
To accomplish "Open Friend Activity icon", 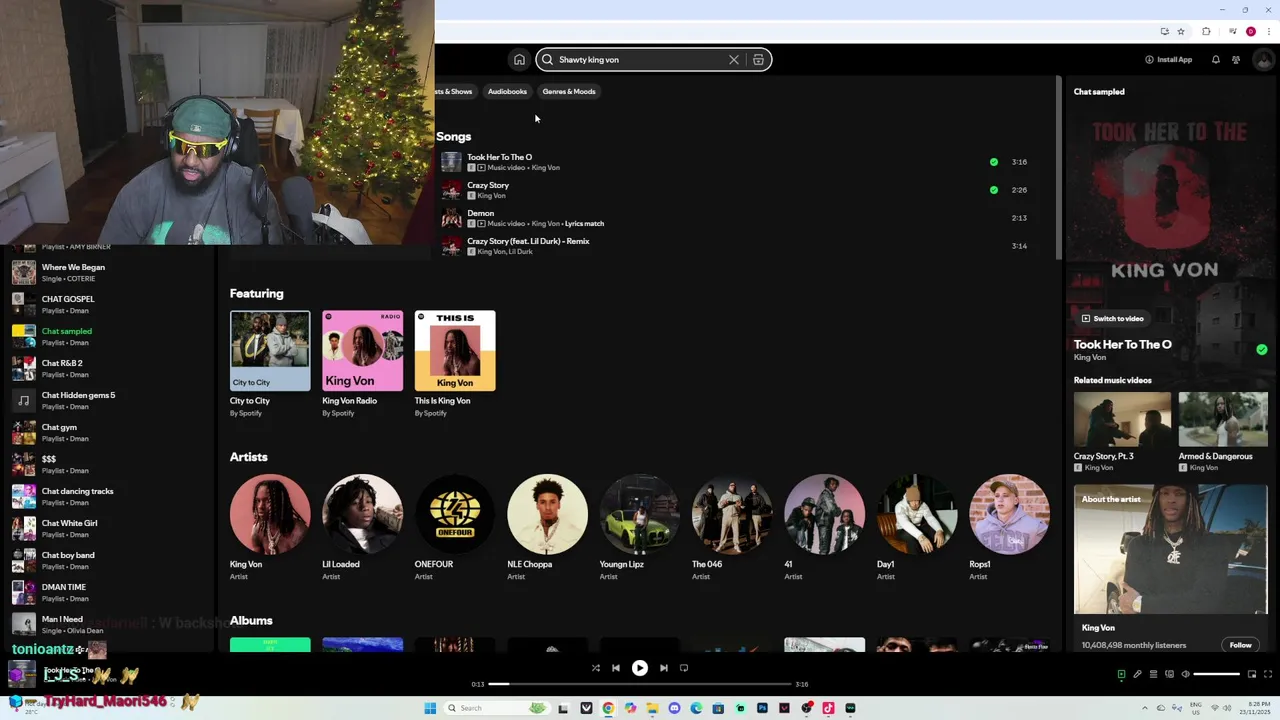I will click(1236, 60).
